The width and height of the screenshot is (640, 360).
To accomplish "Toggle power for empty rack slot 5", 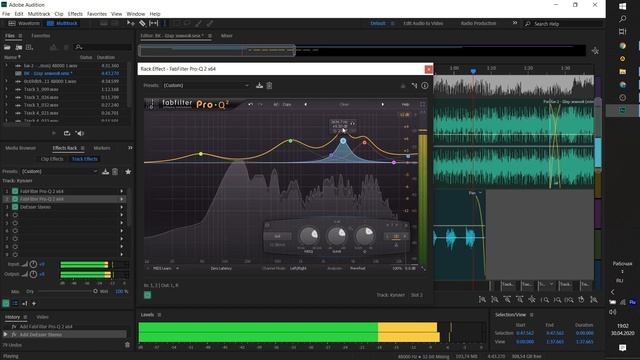I will (x=15, y=223).
